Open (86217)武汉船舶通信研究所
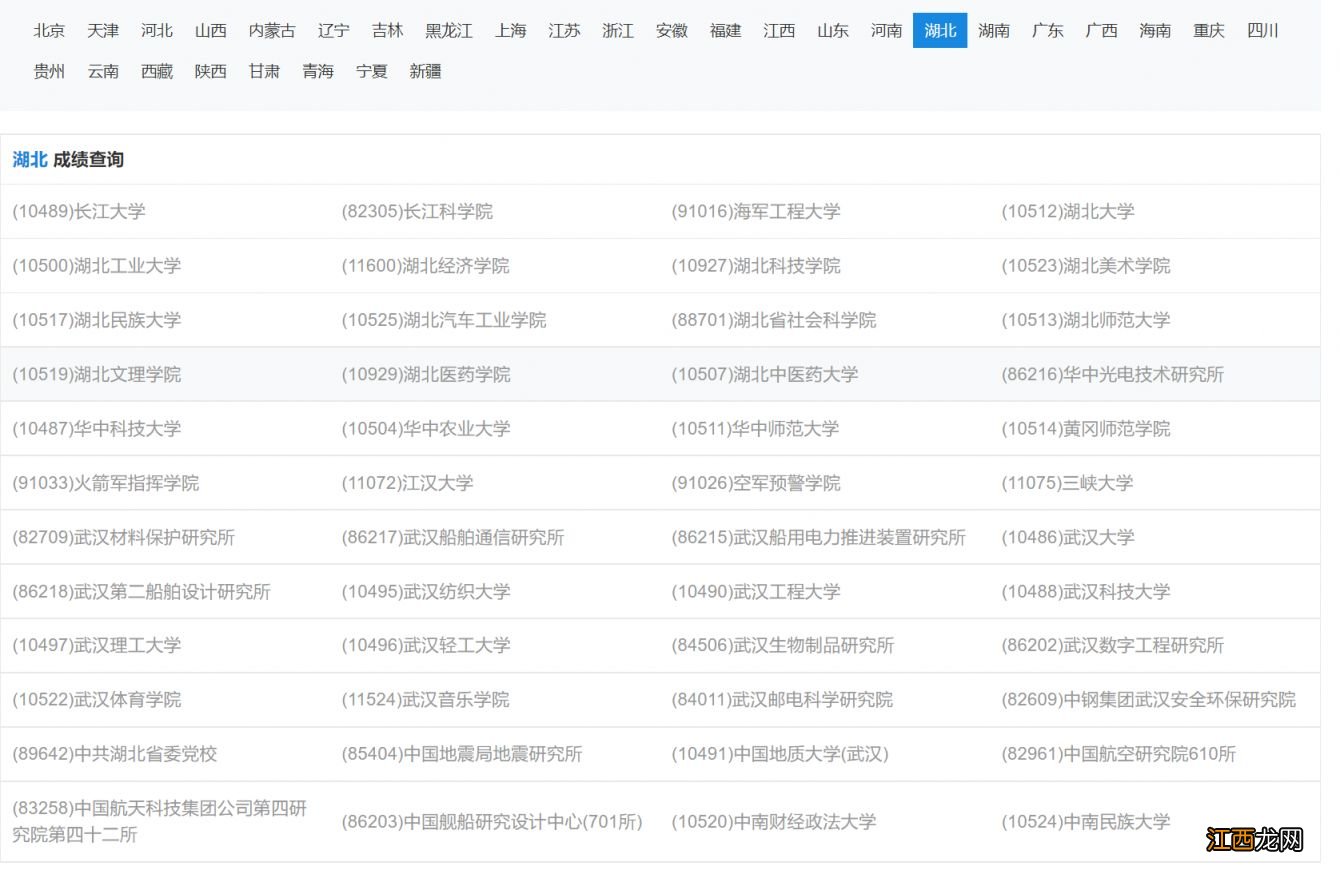Viewport: 1340px width, 870px height. coord(453,537)
